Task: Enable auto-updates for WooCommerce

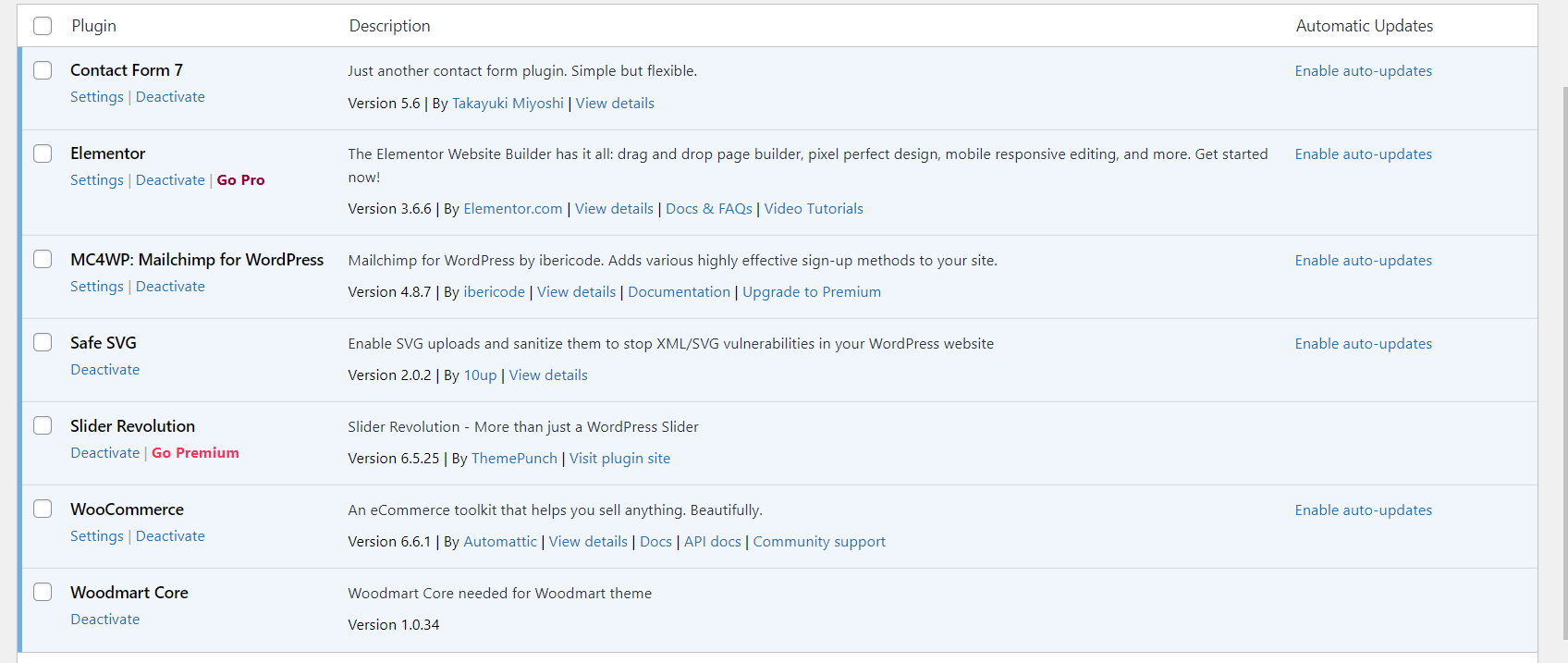Action: (1363, 510)
